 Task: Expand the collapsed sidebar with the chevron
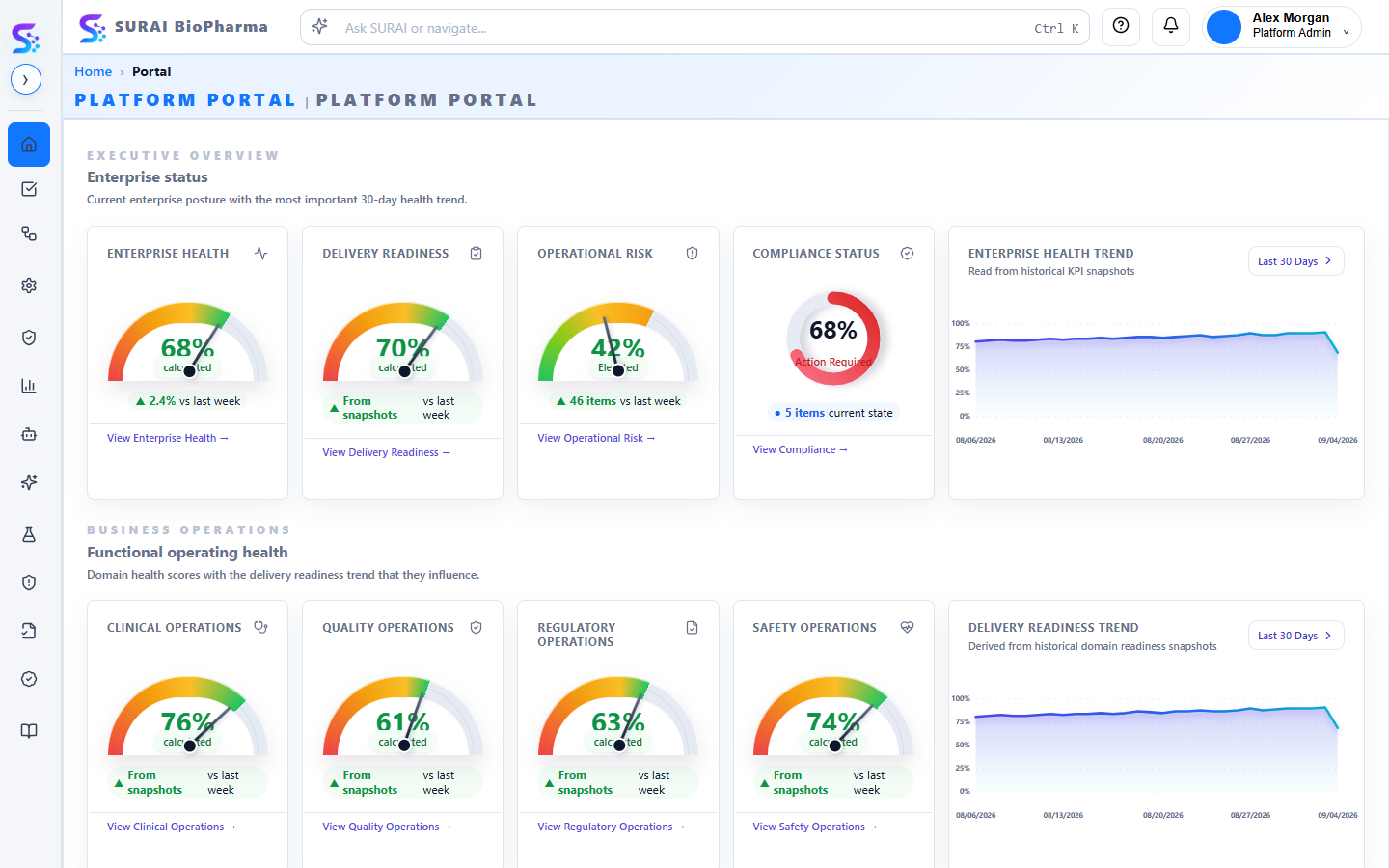coord(26,79)
